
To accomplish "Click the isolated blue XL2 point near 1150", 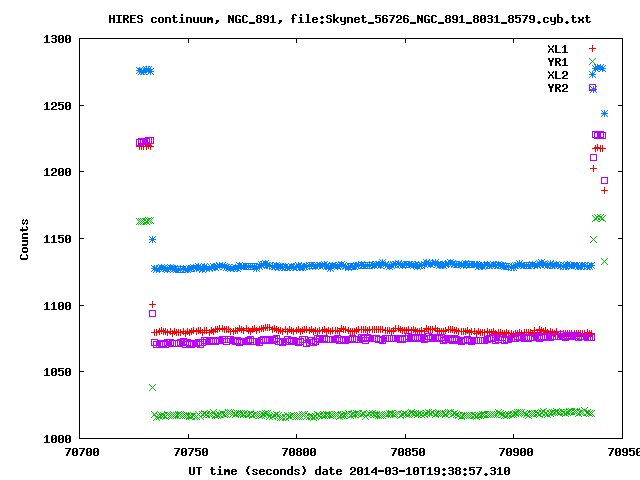I will pyautogui.click(x=152, y=240).
